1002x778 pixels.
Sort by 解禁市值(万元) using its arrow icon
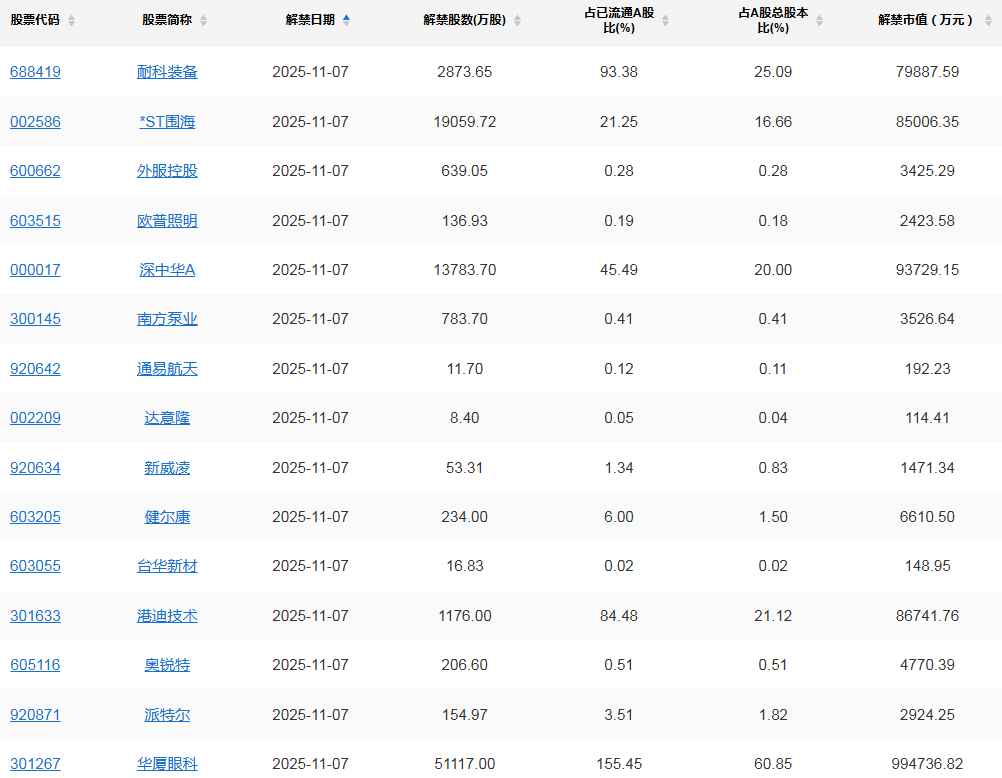985,21
